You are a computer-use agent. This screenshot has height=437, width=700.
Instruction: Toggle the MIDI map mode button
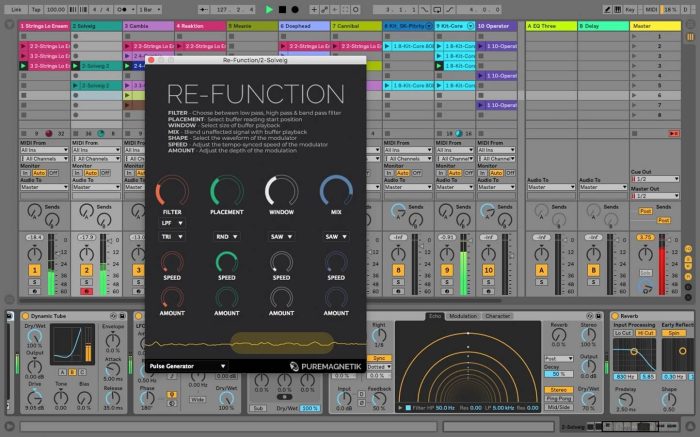click(x=651, y=9)
